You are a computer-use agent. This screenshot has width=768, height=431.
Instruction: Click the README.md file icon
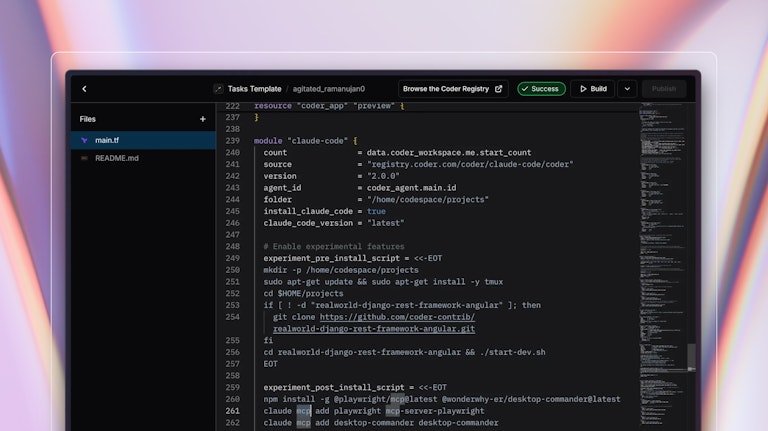[x=84, y=158]
